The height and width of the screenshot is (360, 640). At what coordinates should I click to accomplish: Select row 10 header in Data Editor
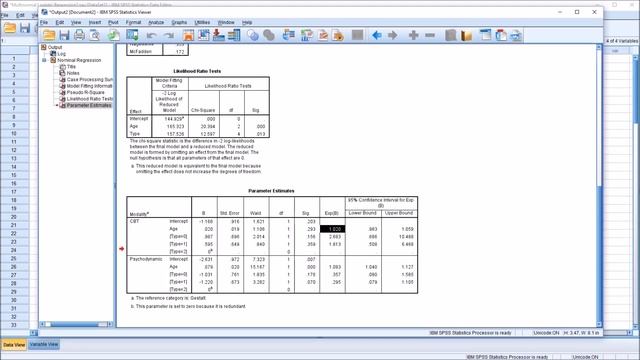pyautogui.click(x=14, y=133)
